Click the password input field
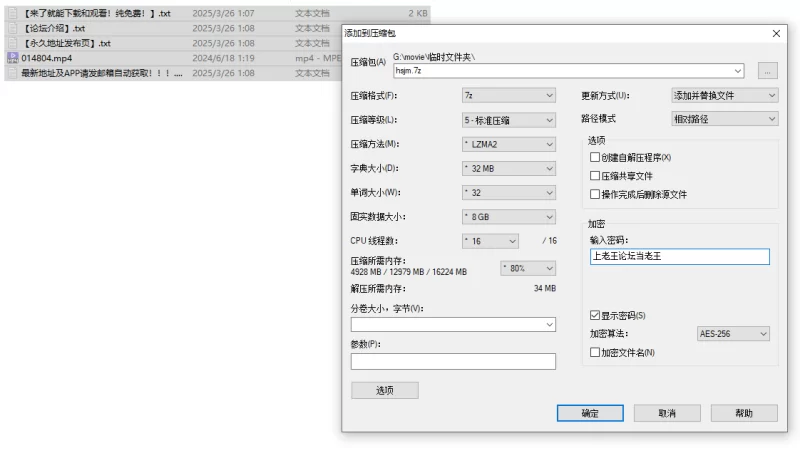Image resolution: width=800 pixels, height=453 pixels. 679,257
